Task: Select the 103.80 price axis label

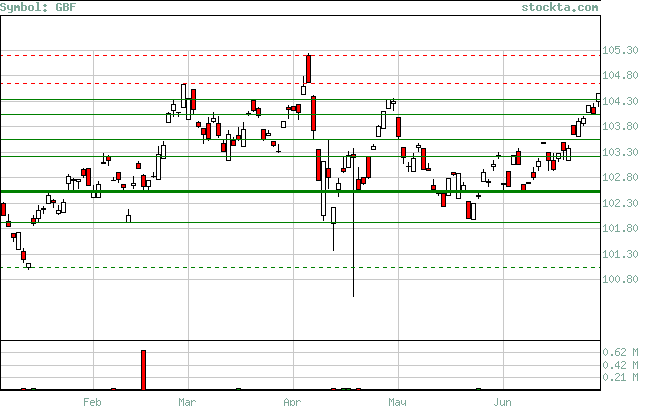Action: 620,126
